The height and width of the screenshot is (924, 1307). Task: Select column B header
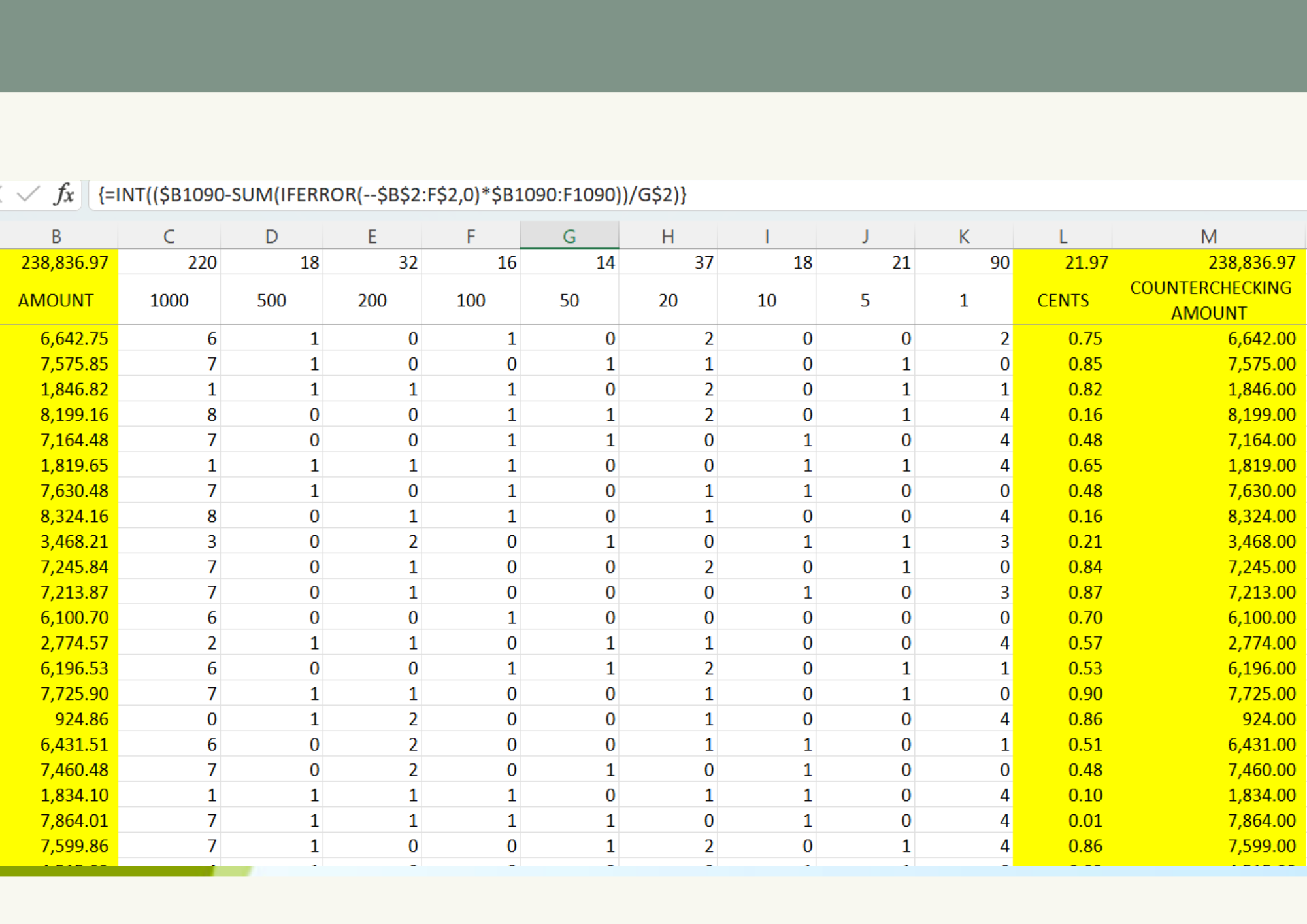pyautogui.click(x=57, y=236)
